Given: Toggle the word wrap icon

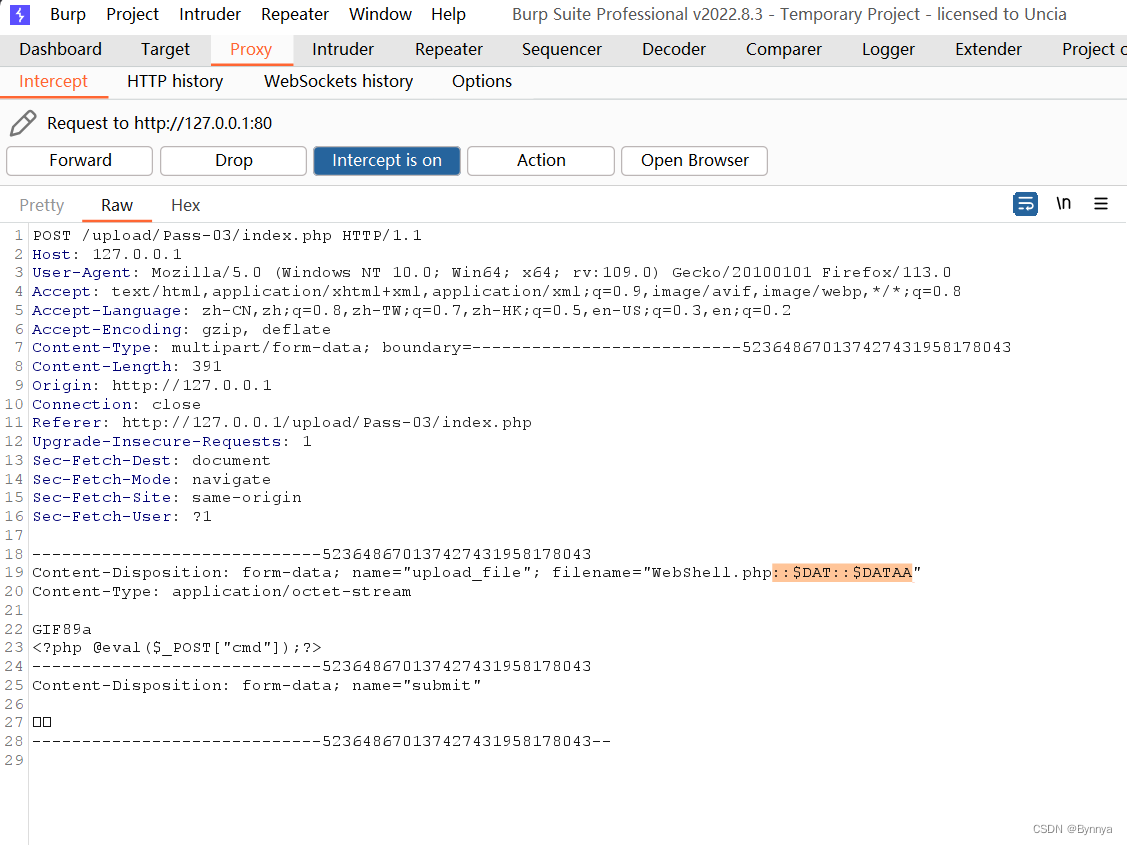Looking at the screenshot, I should pyautogui.click(x=1025, y=204).
